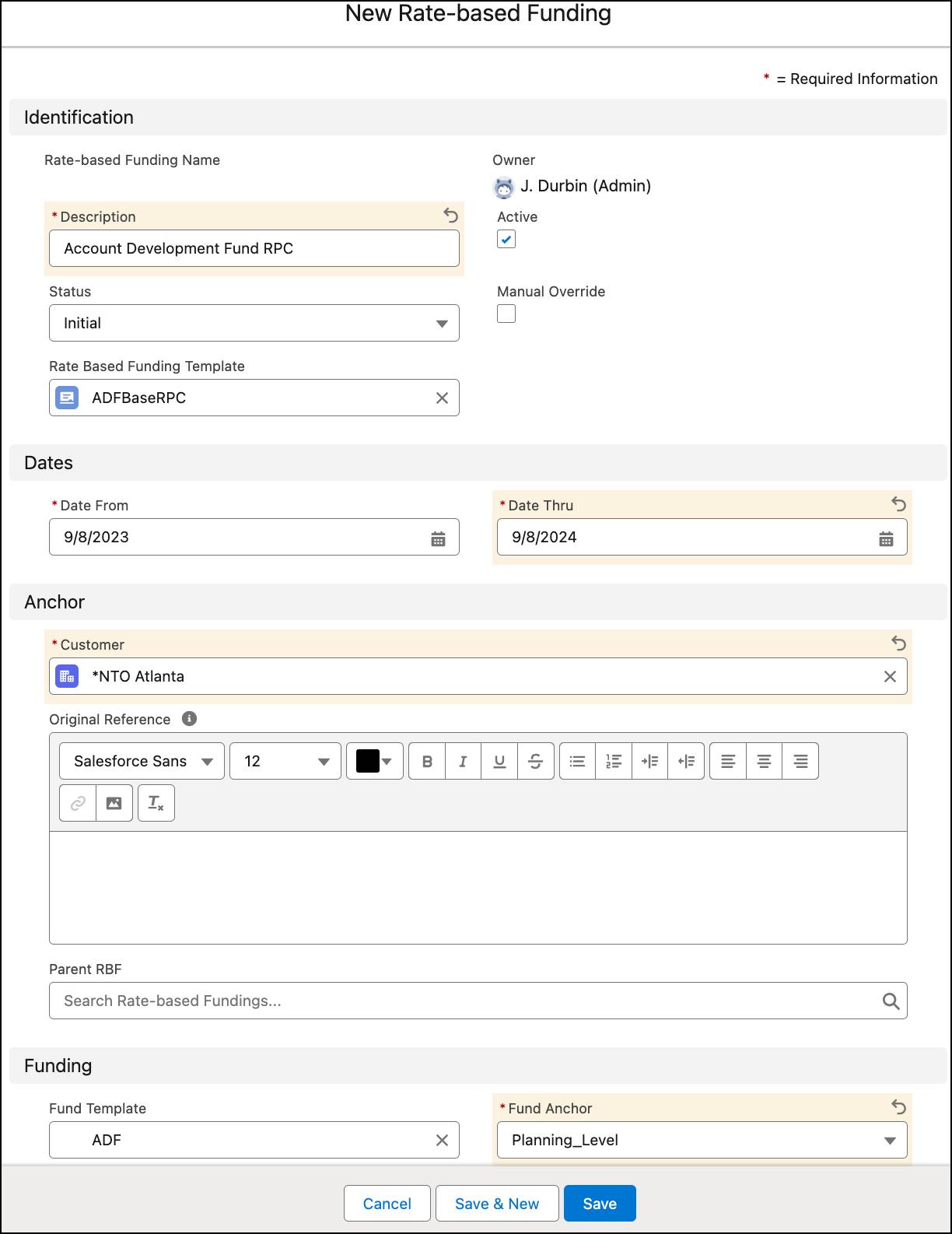Open the Fund Anchor dropdown
This screenshot has width=952, height=1234.
pyautogui.click(x=701, y=1140)
